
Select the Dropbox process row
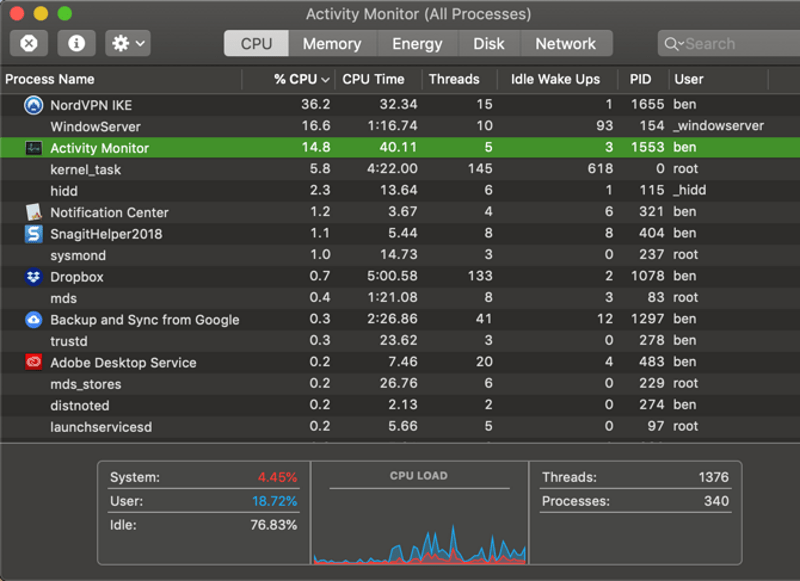400,276
